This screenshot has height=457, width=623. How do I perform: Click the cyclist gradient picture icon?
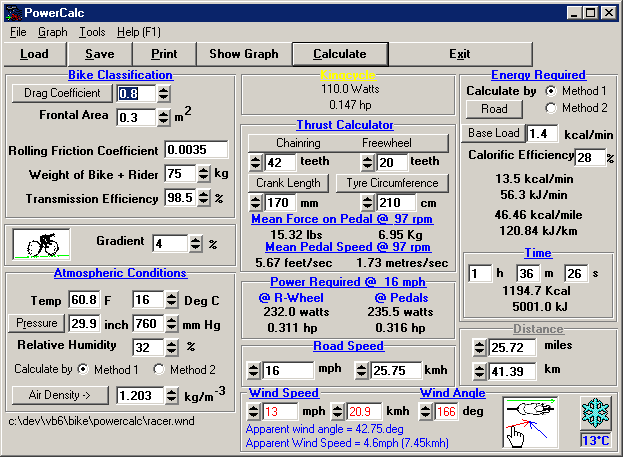click(41, 244)
